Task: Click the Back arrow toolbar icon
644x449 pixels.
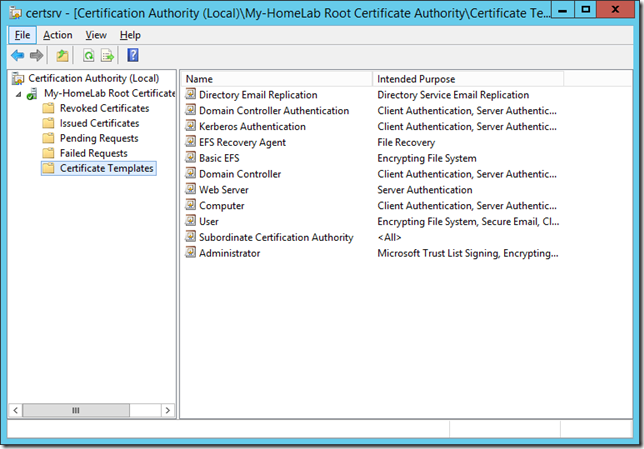Action: pos(17,55)
